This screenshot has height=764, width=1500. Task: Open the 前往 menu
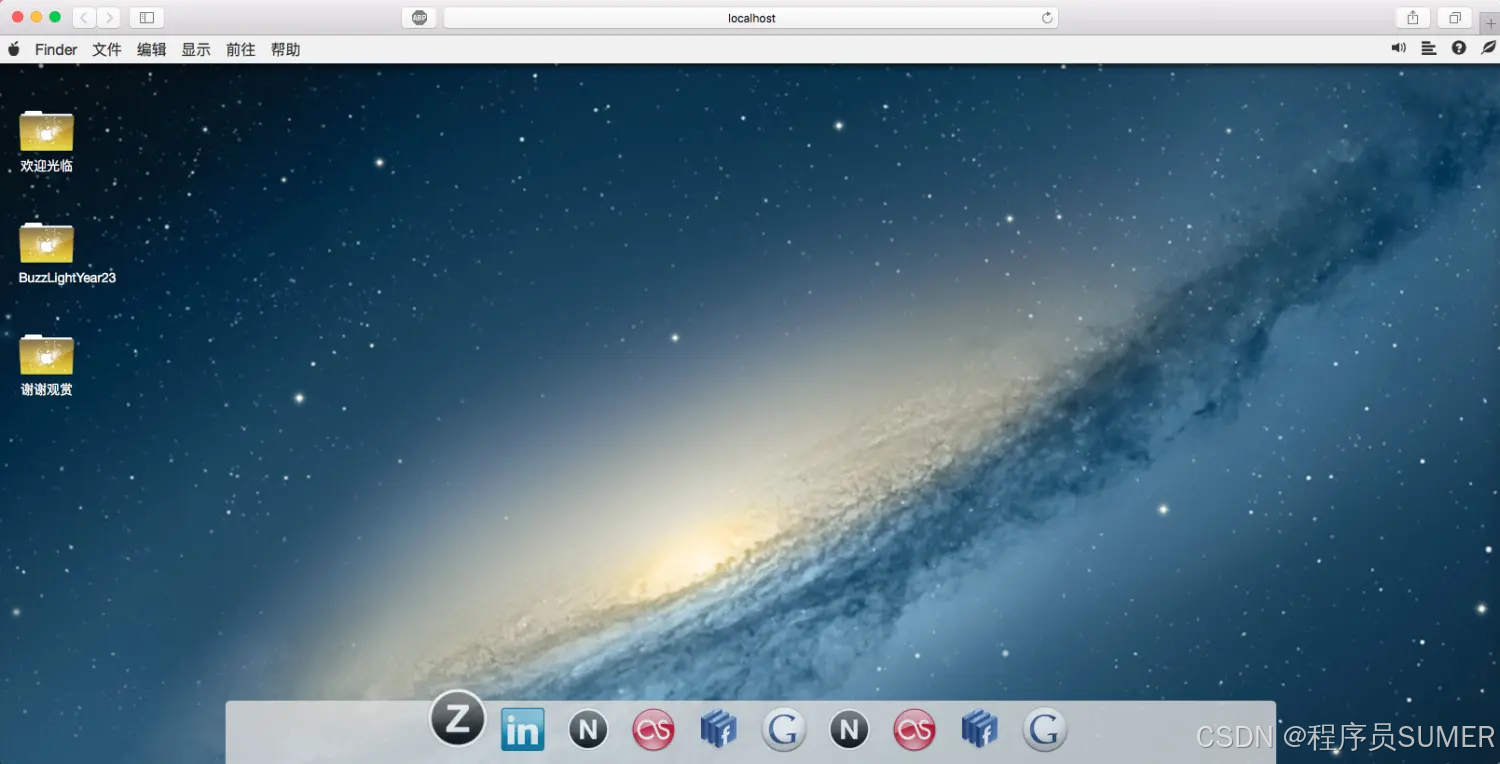(240, 49)
